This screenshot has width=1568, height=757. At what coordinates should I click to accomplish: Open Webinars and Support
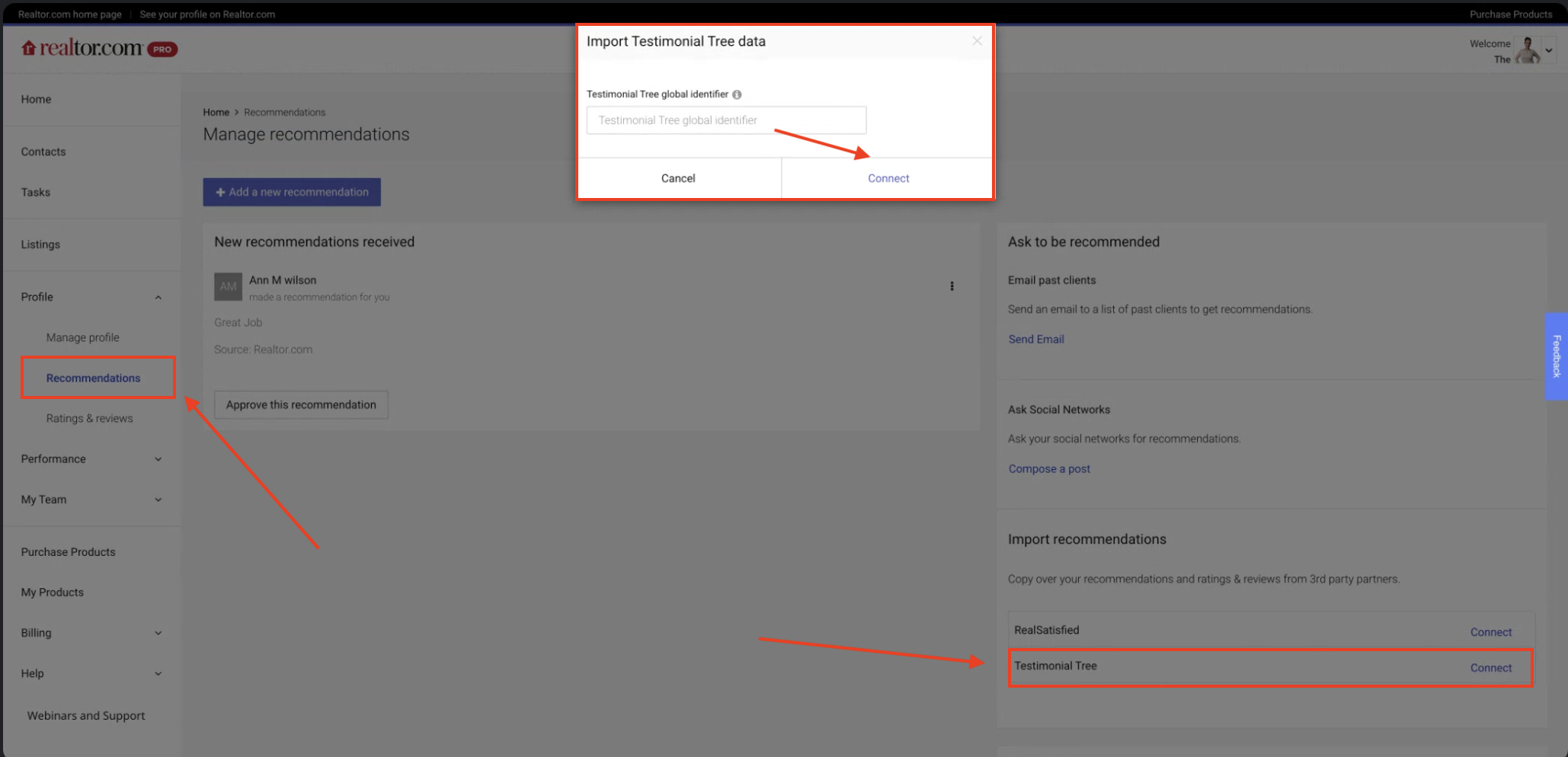point(86,716)
